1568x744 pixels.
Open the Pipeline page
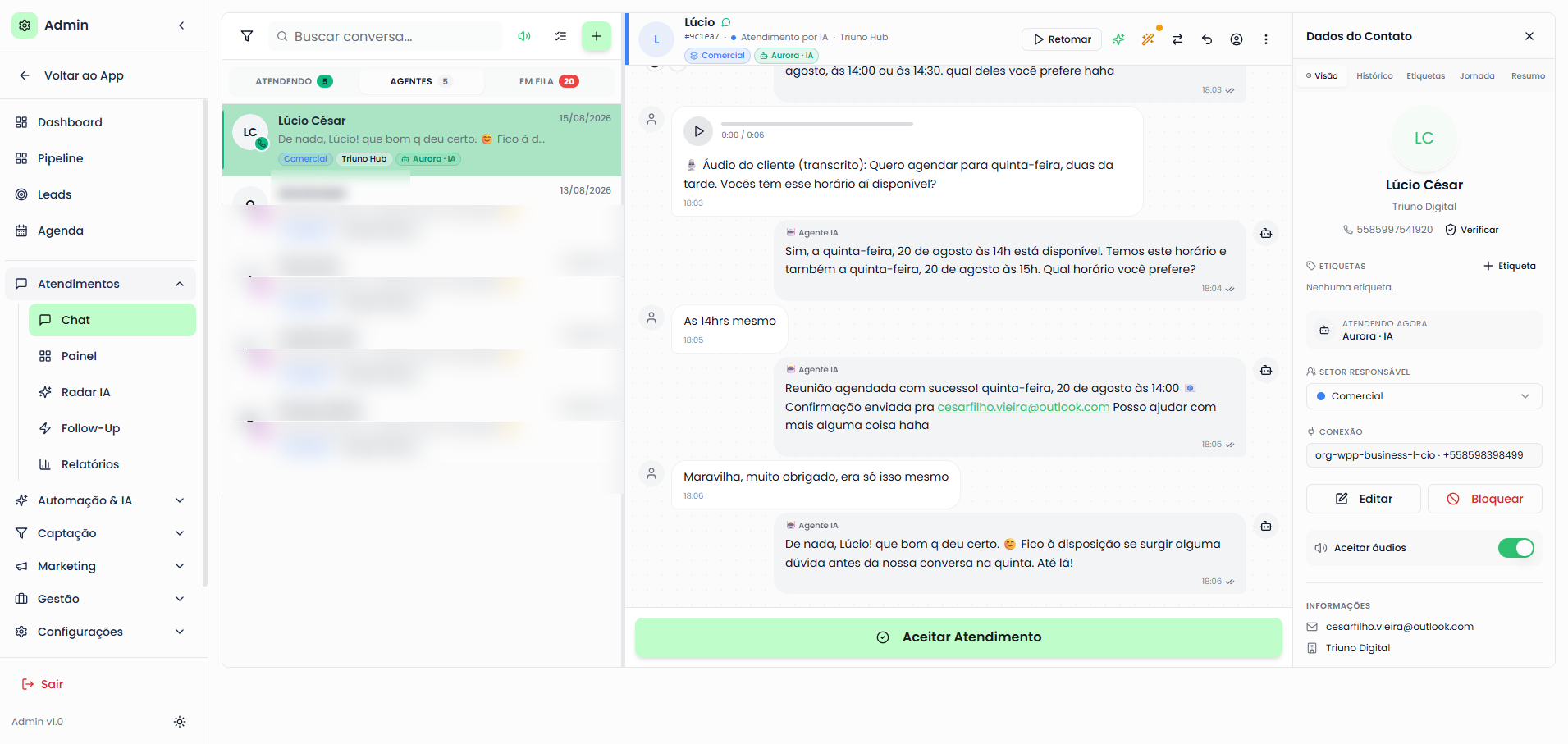pyautogui.click(x=101, y=158)
